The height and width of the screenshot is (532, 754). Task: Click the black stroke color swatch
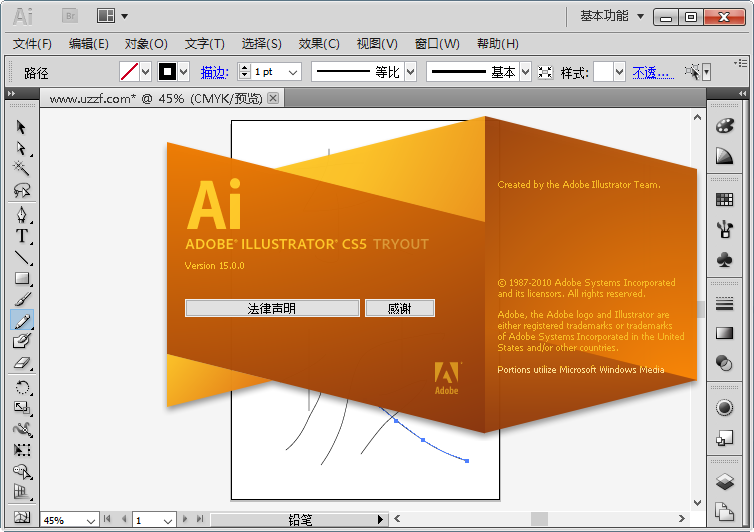[167, 72]
